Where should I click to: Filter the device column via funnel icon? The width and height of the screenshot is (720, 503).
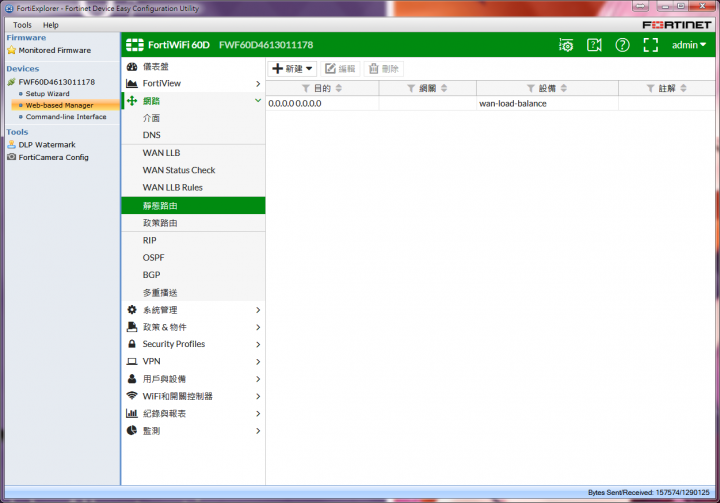[530, 88]
